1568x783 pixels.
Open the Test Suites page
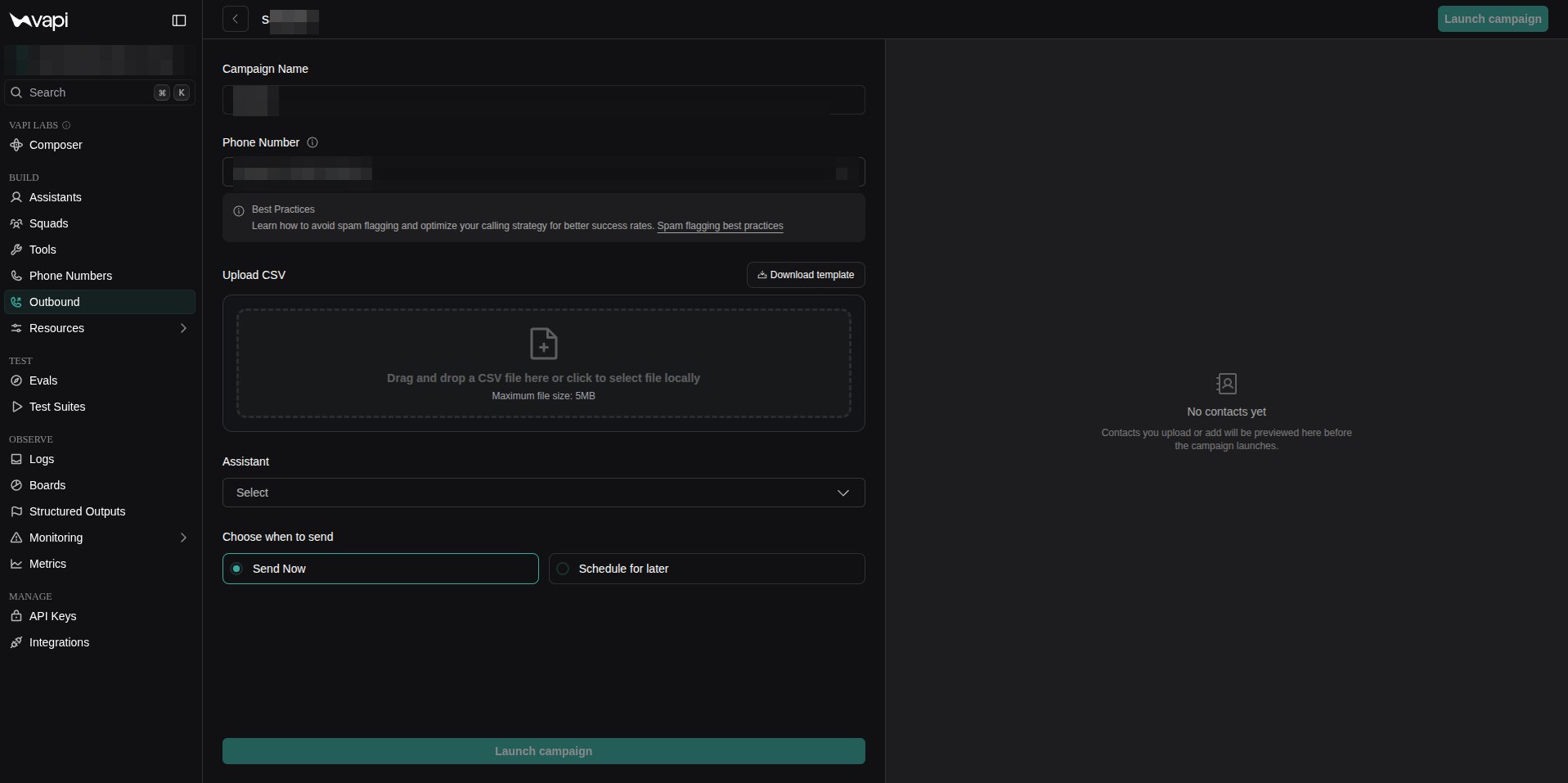[x=100, y=407]
